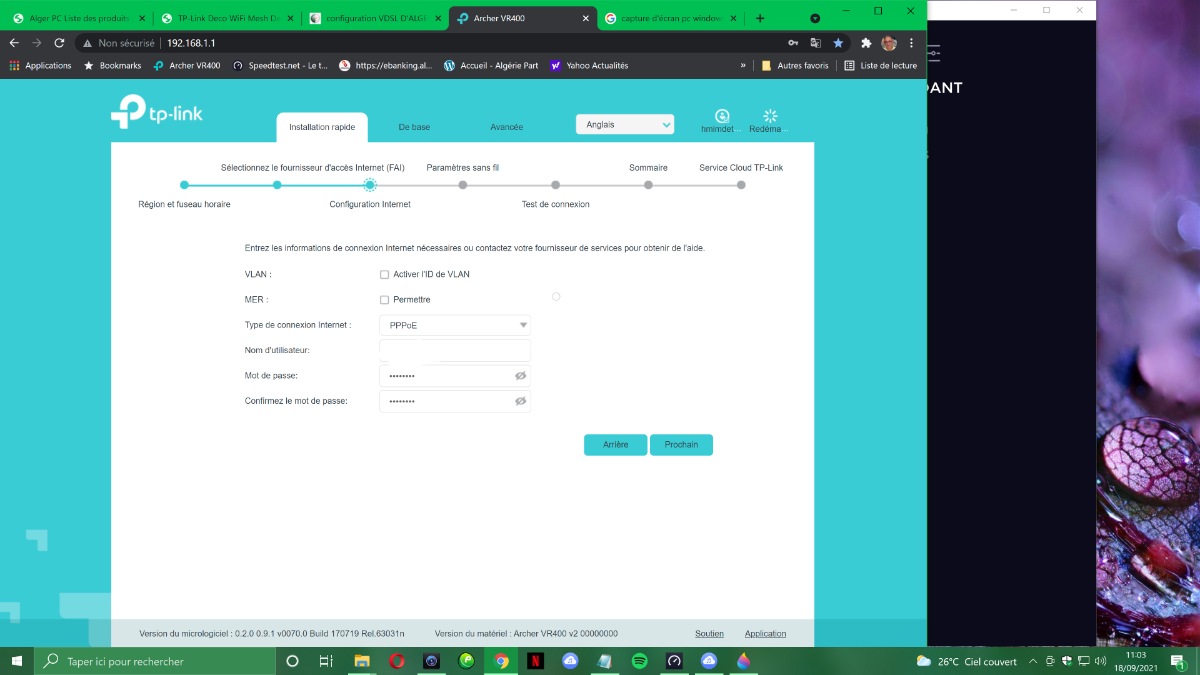Click the Nom d'utilisateur input field
1200x675 pixels.
tap(455, 350)
